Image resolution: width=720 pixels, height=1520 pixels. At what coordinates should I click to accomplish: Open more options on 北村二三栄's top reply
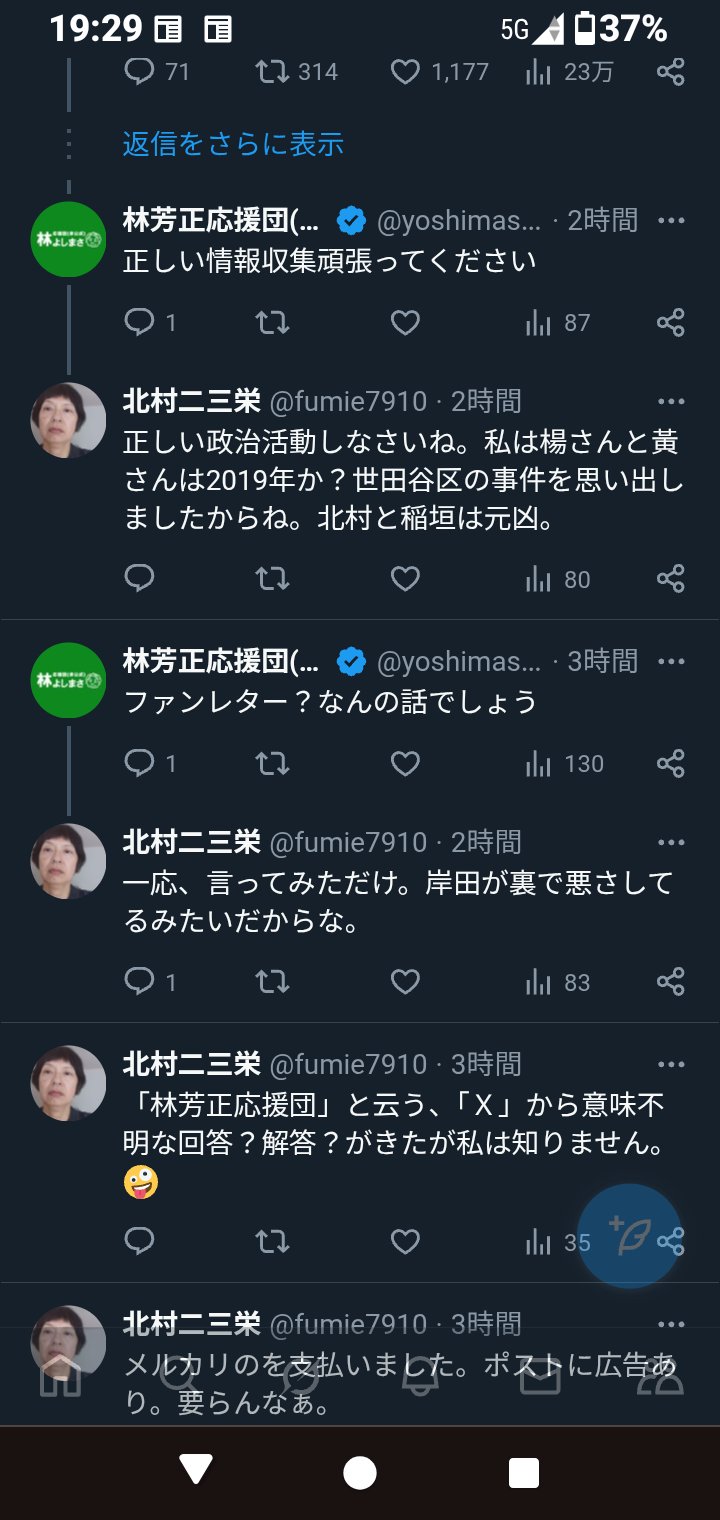(x=672, y=400)
